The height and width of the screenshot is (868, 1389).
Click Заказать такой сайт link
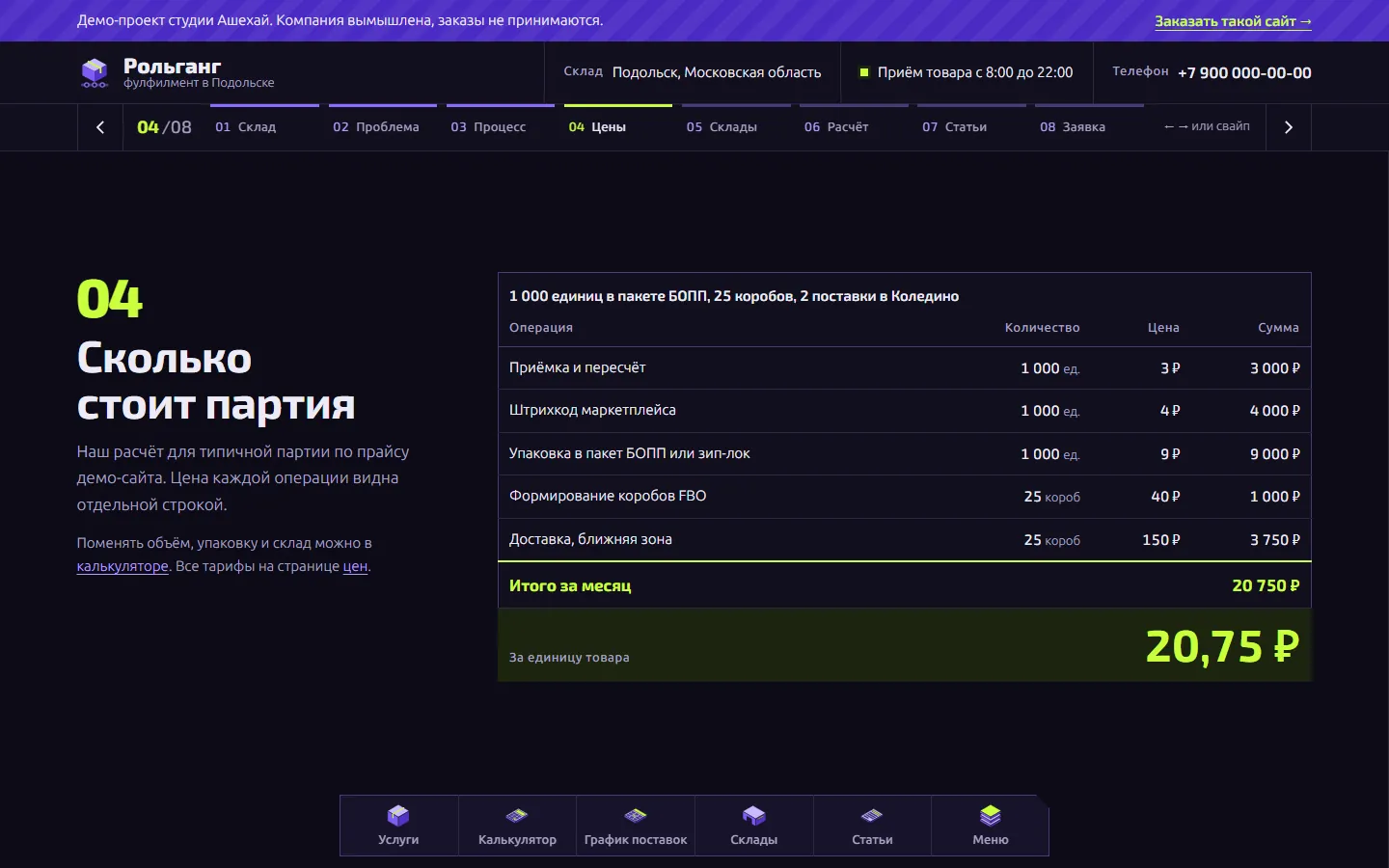(1233, 21)
